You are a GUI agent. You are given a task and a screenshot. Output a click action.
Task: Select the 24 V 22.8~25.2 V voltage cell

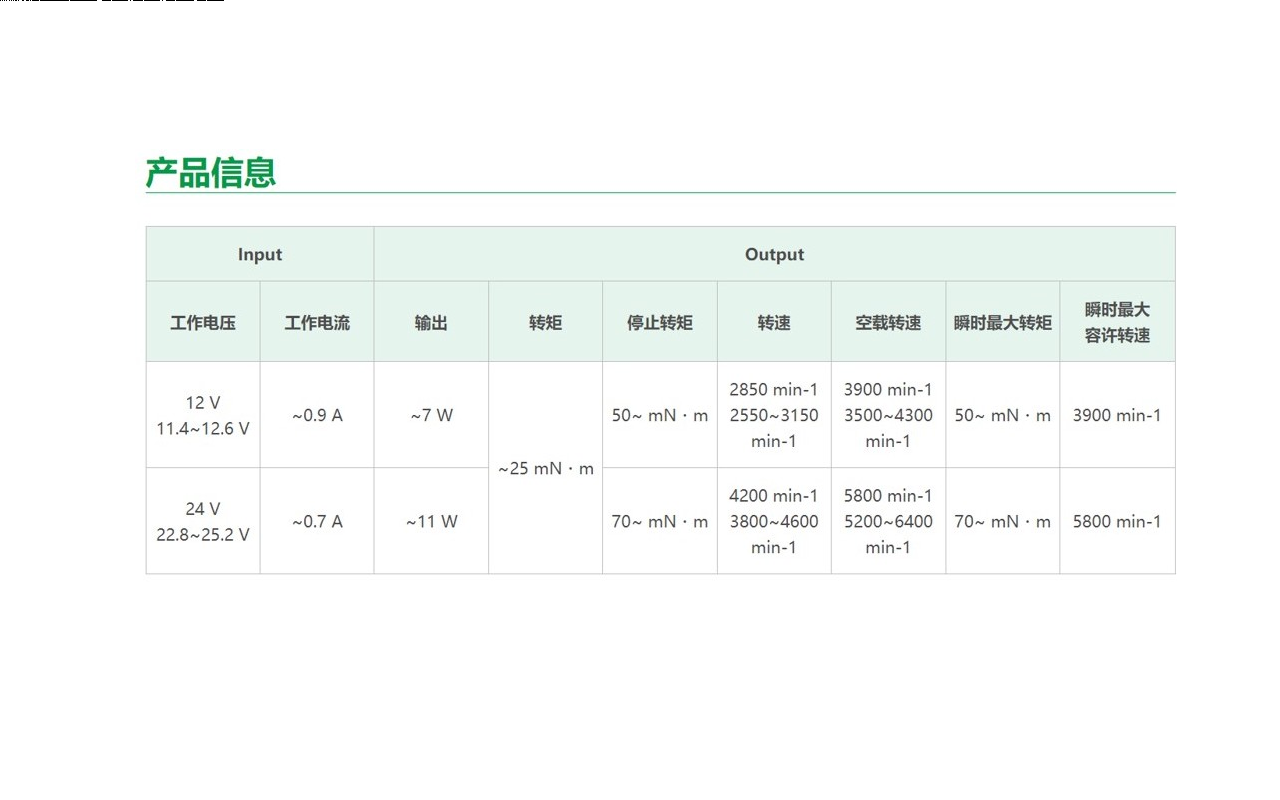203,521
